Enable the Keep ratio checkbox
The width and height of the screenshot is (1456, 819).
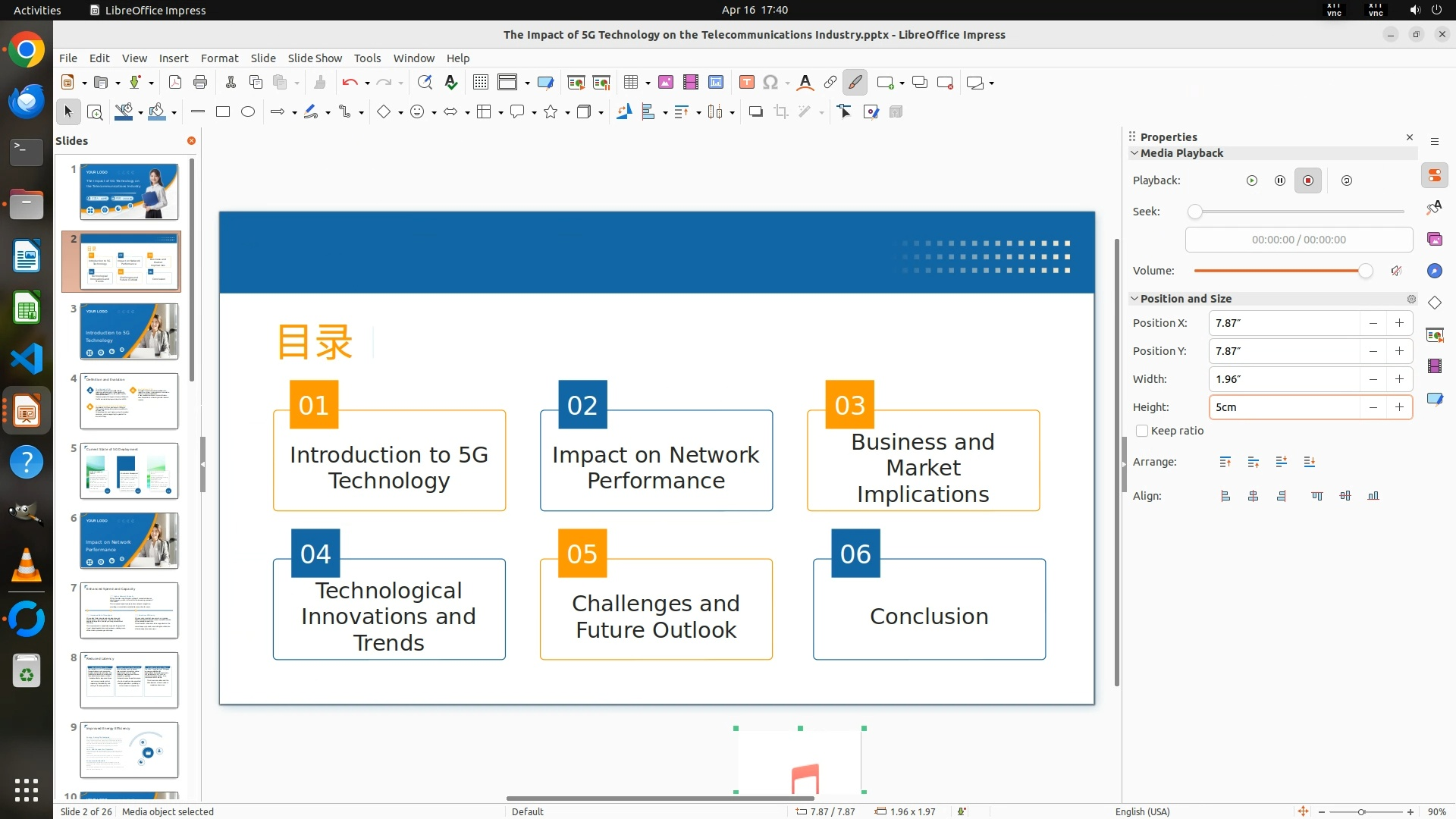coord(1142,431)
